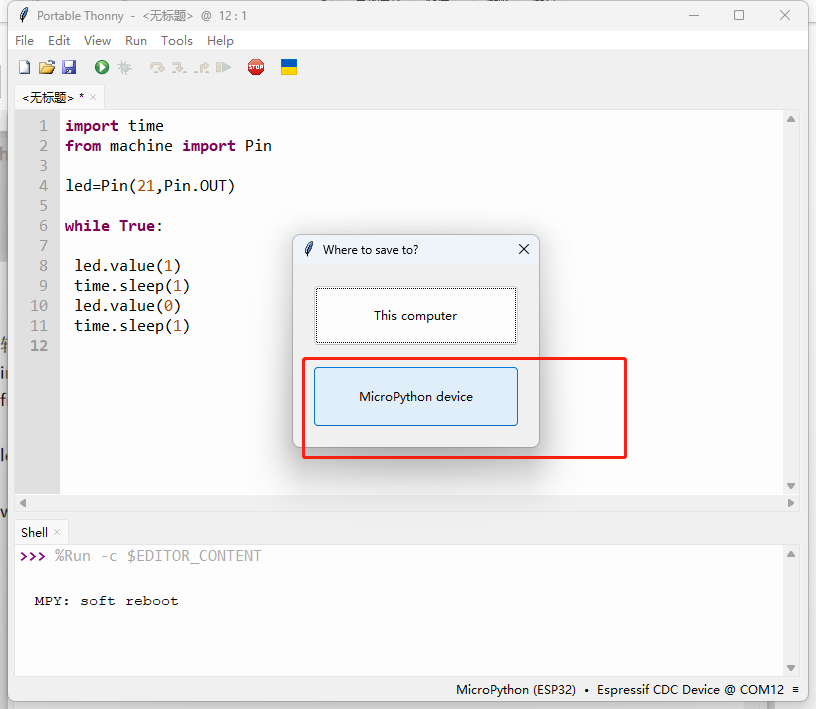Close the untitled editor tab

click(x=93, y=97)
